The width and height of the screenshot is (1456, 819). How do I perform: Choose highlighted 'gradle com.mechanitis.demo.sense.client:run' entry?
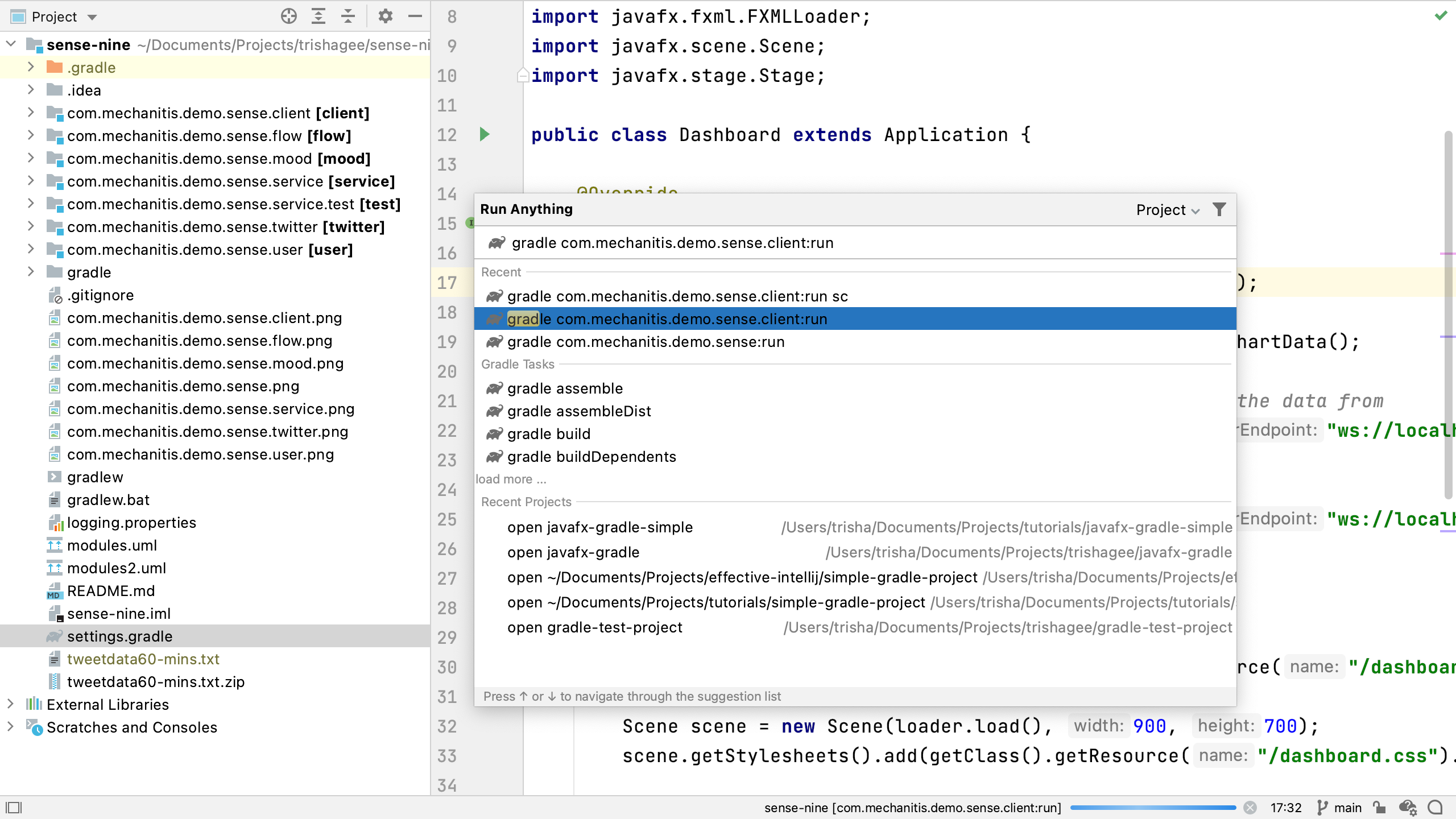[855, 318]
